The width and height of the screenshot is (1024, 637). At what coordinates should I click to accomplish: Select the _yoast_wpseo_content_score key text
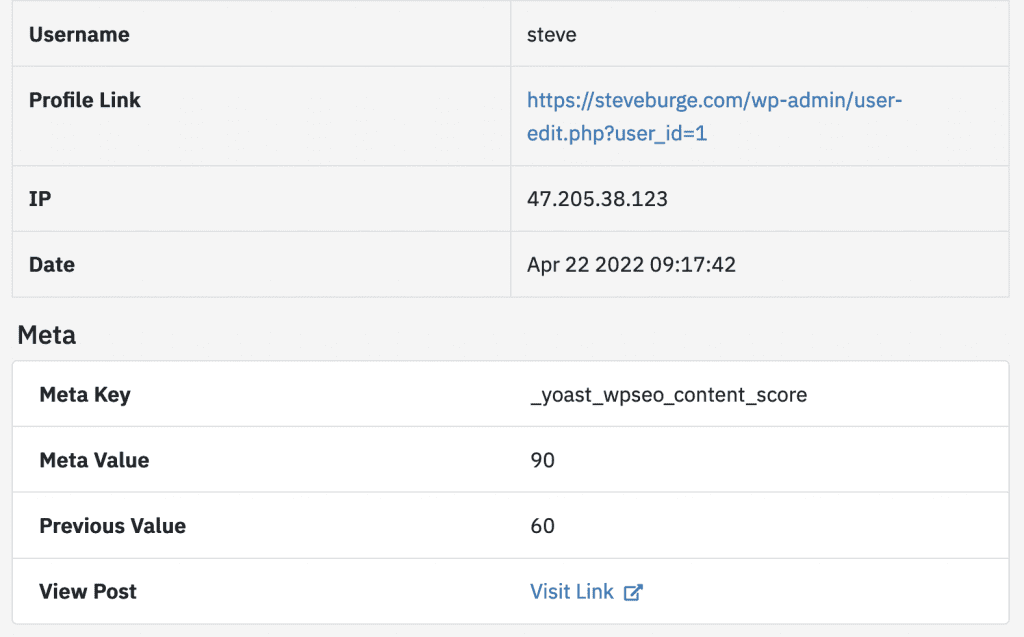(x=668, y=395)
